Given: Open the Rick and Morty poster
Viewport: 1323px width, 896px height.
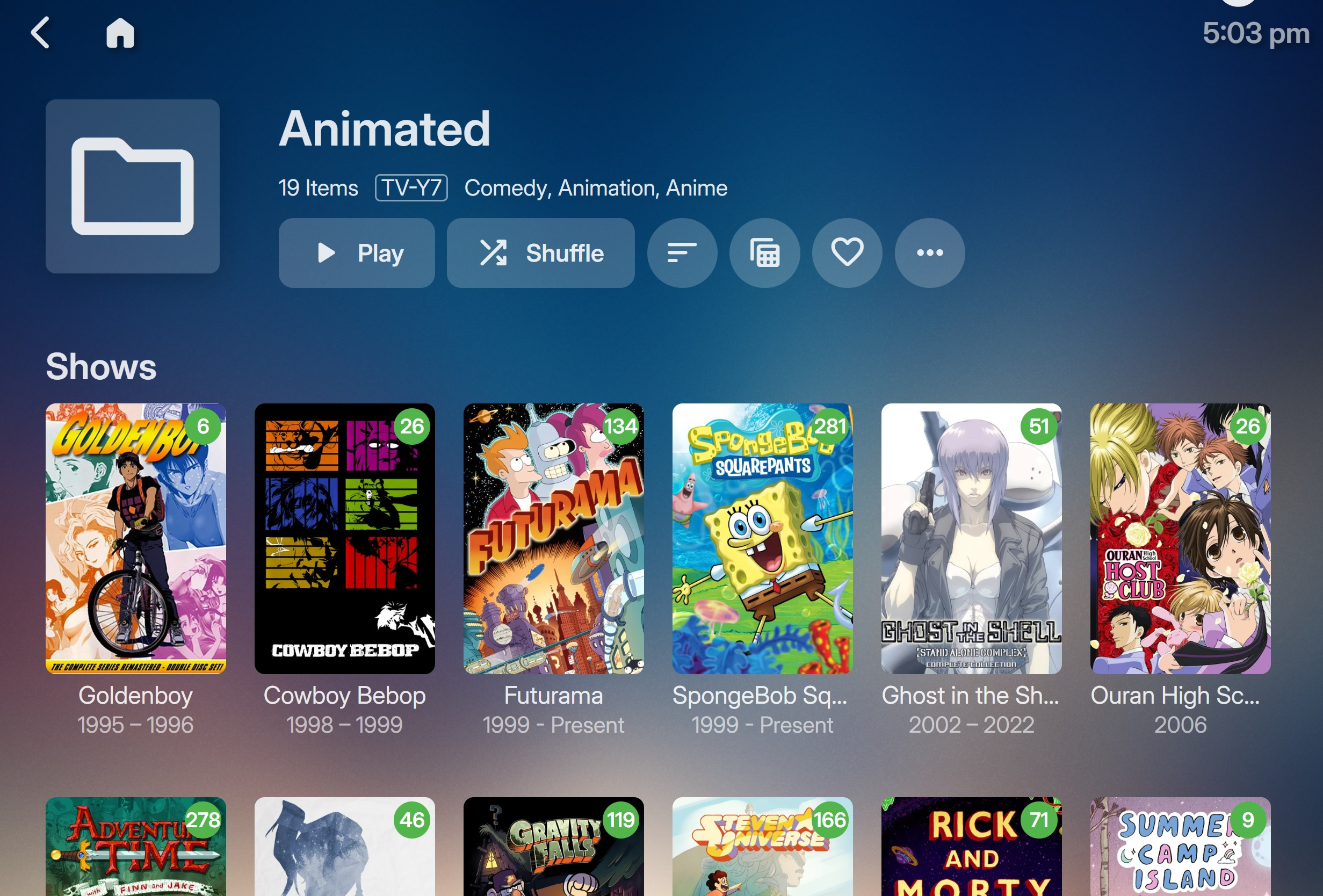Looking at the screenshot, I should pyautogui.click(x=971, y=847).
